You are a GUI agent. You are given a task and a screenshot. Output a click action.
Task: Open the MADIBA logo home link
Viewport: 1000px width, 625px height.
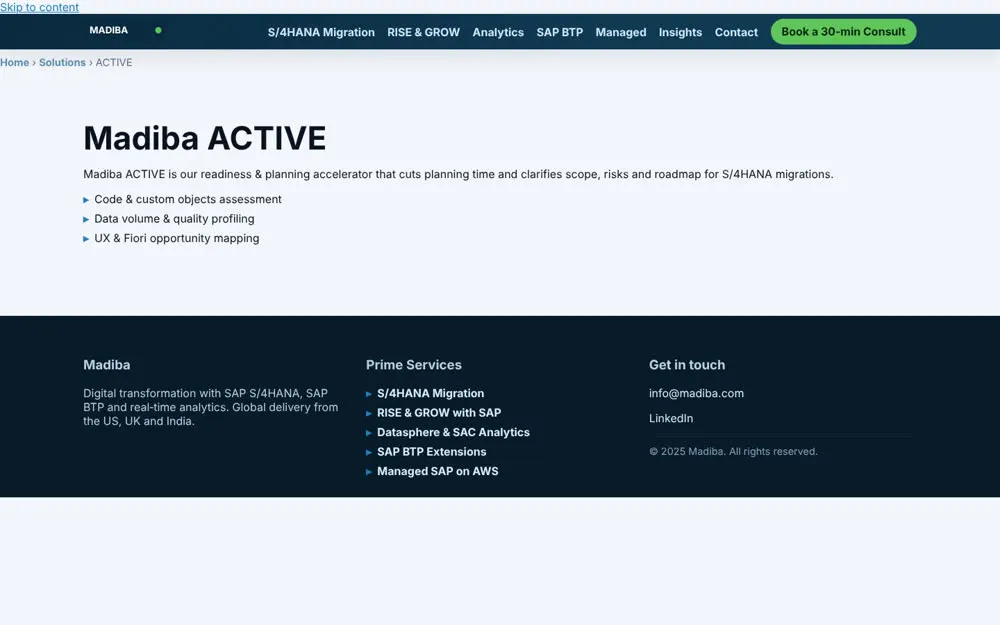(108, 30)
